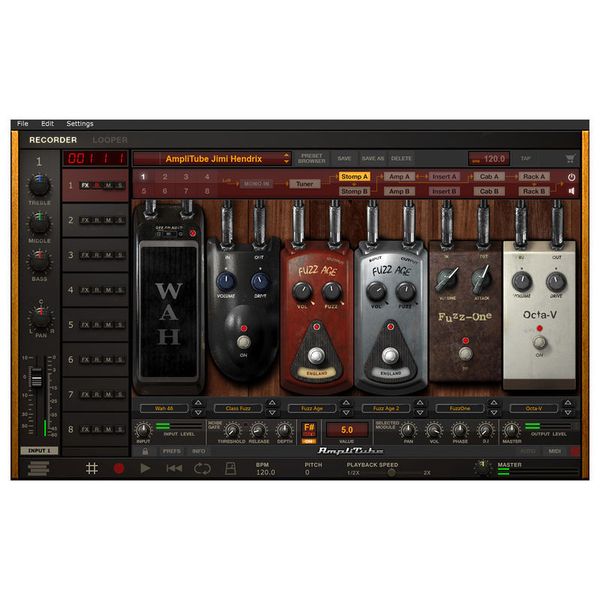The width and height of the screenshot is (600, 600).
Task: Mute output with the speaker icon
Action: [x=571, y=191]
